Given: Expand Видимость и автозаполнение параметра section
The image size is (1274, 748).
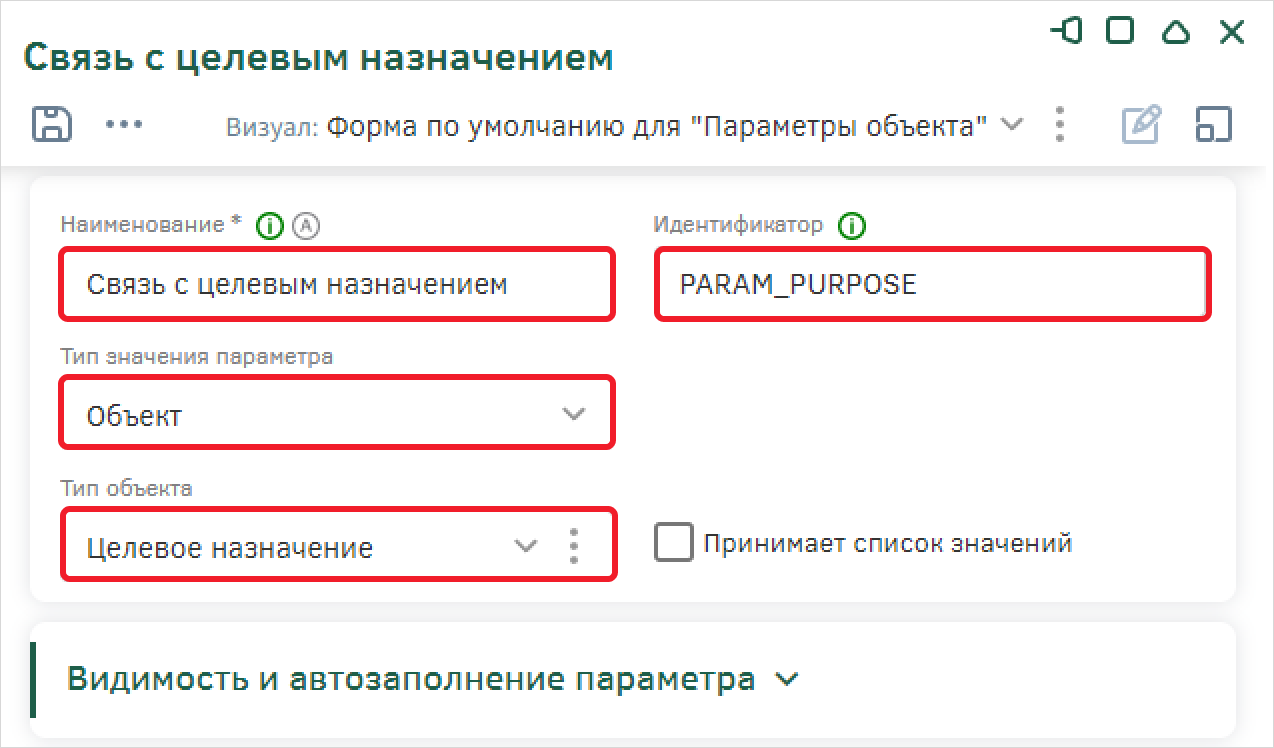Looking at the screenshot, I should click(x=433, y=679).
